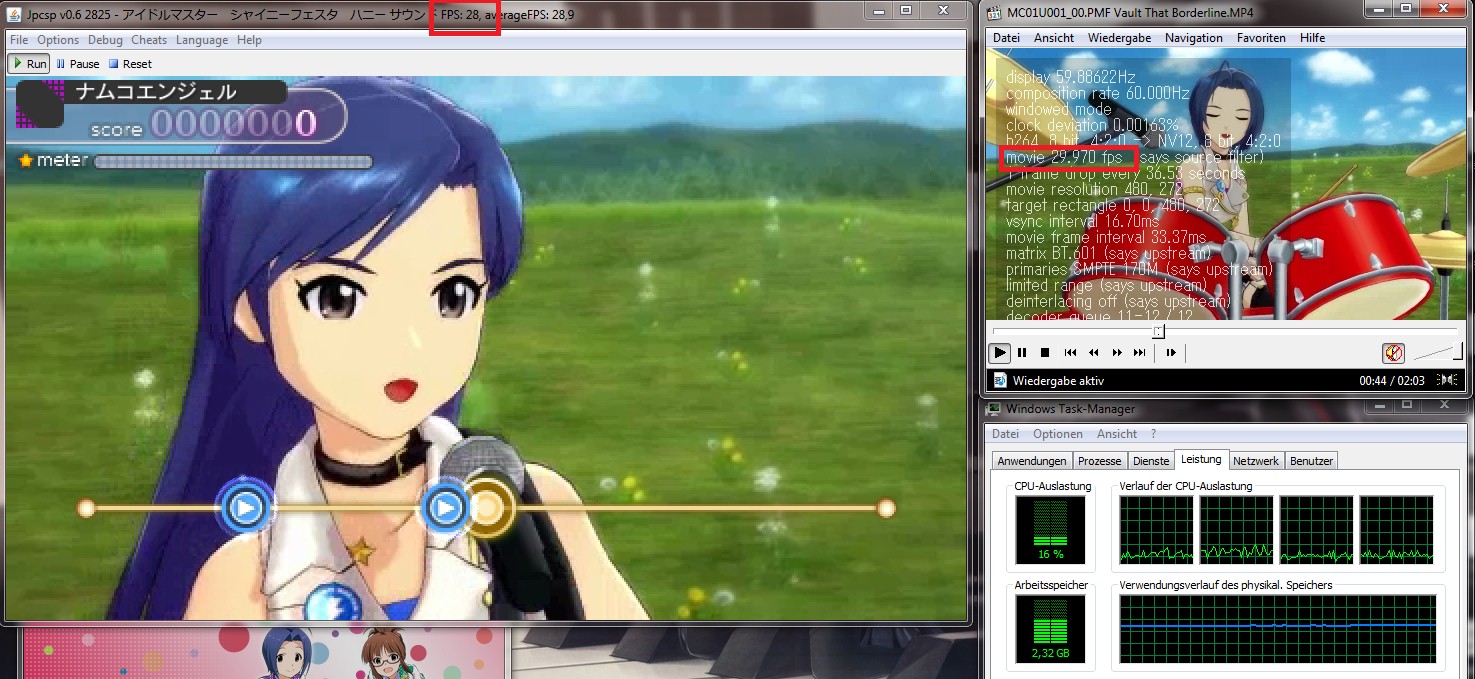Expand the Wiedergabe menu
The width and height of the screenshot is (1475, 679).
pyautogui.click(x=1119, y=38)
